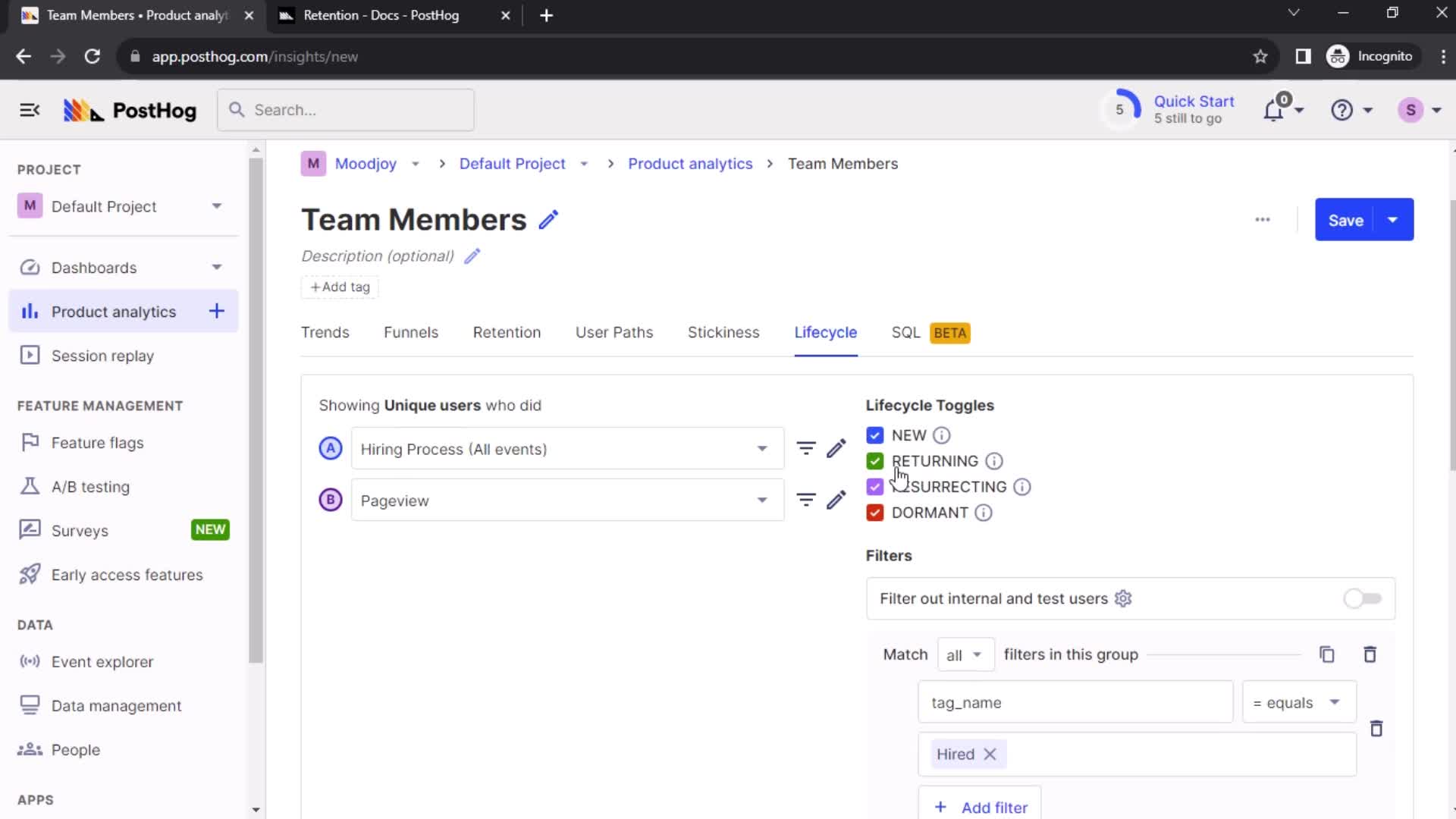This screenshot has height=819, width=1456.
Task: Open the Pageview event dropdown
Action: pos(567,500)
